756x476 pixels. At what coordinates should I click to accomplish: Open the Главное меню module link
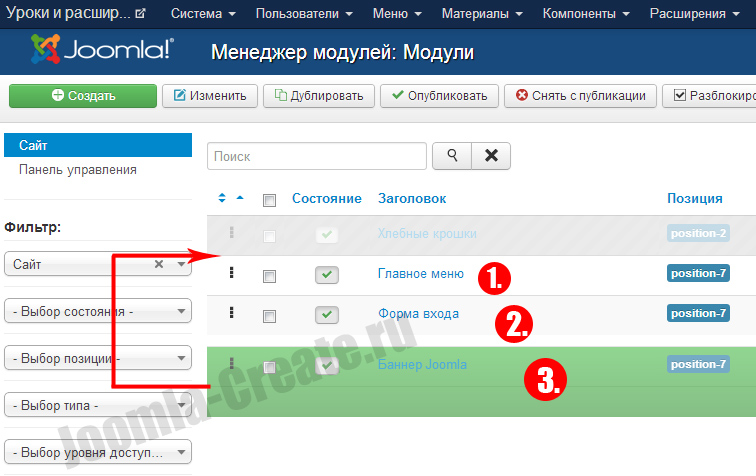pyautogui.click(x=420, y=273)
